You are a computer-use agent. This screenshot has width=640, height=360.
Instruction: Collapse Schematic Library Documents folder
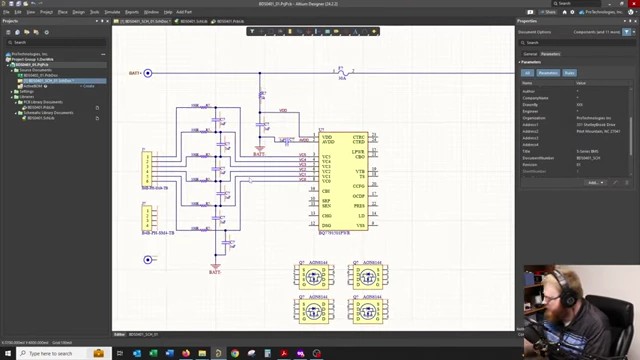[x=16, y=113]
